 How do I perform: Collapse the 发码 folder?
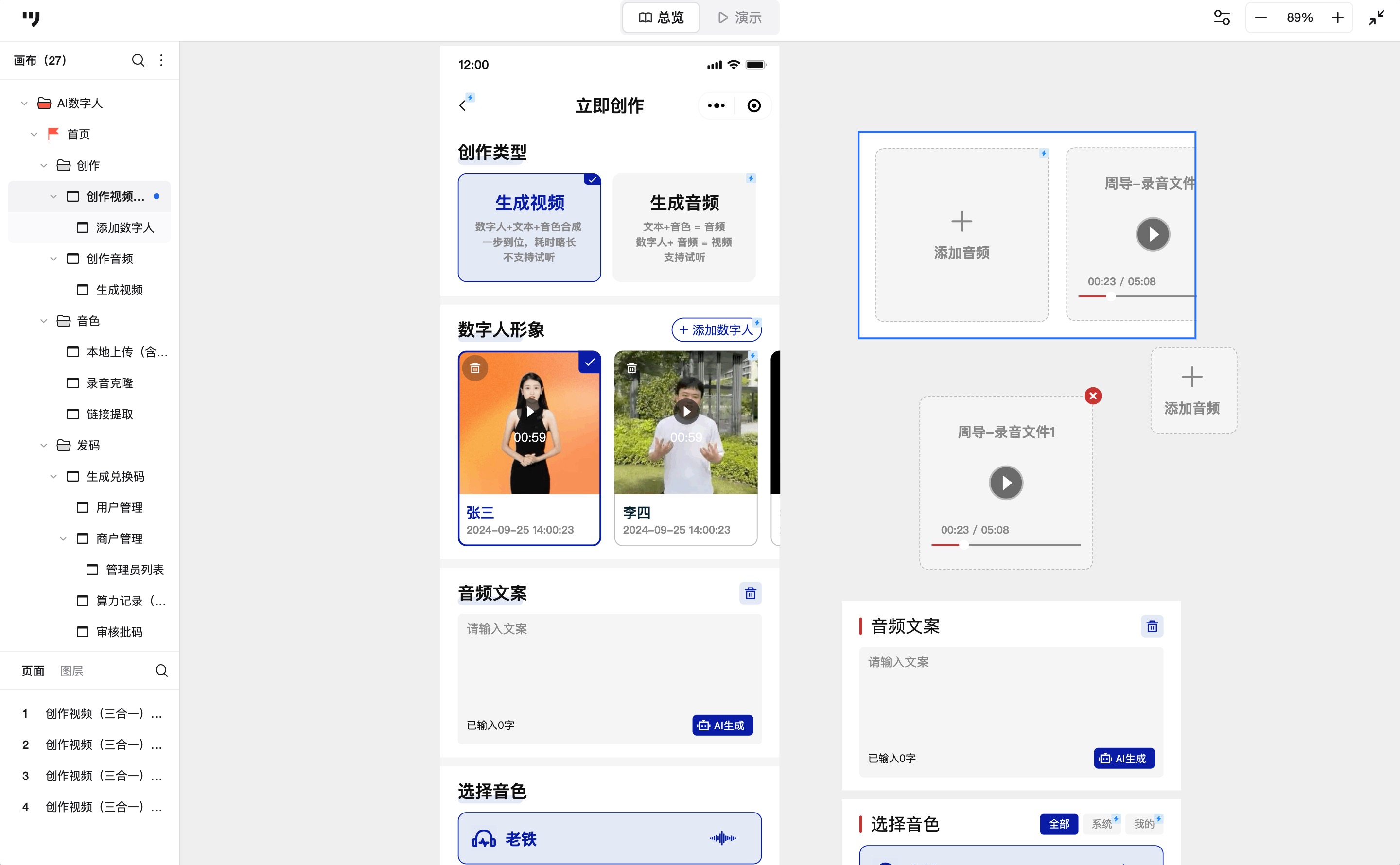click(x=43, y=445)
